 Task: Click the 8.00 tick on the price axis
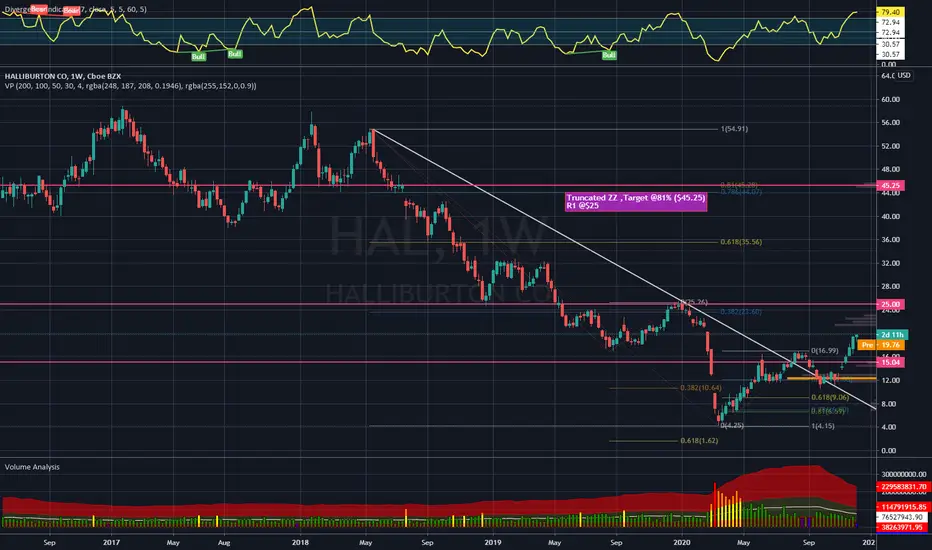point(890,404)
